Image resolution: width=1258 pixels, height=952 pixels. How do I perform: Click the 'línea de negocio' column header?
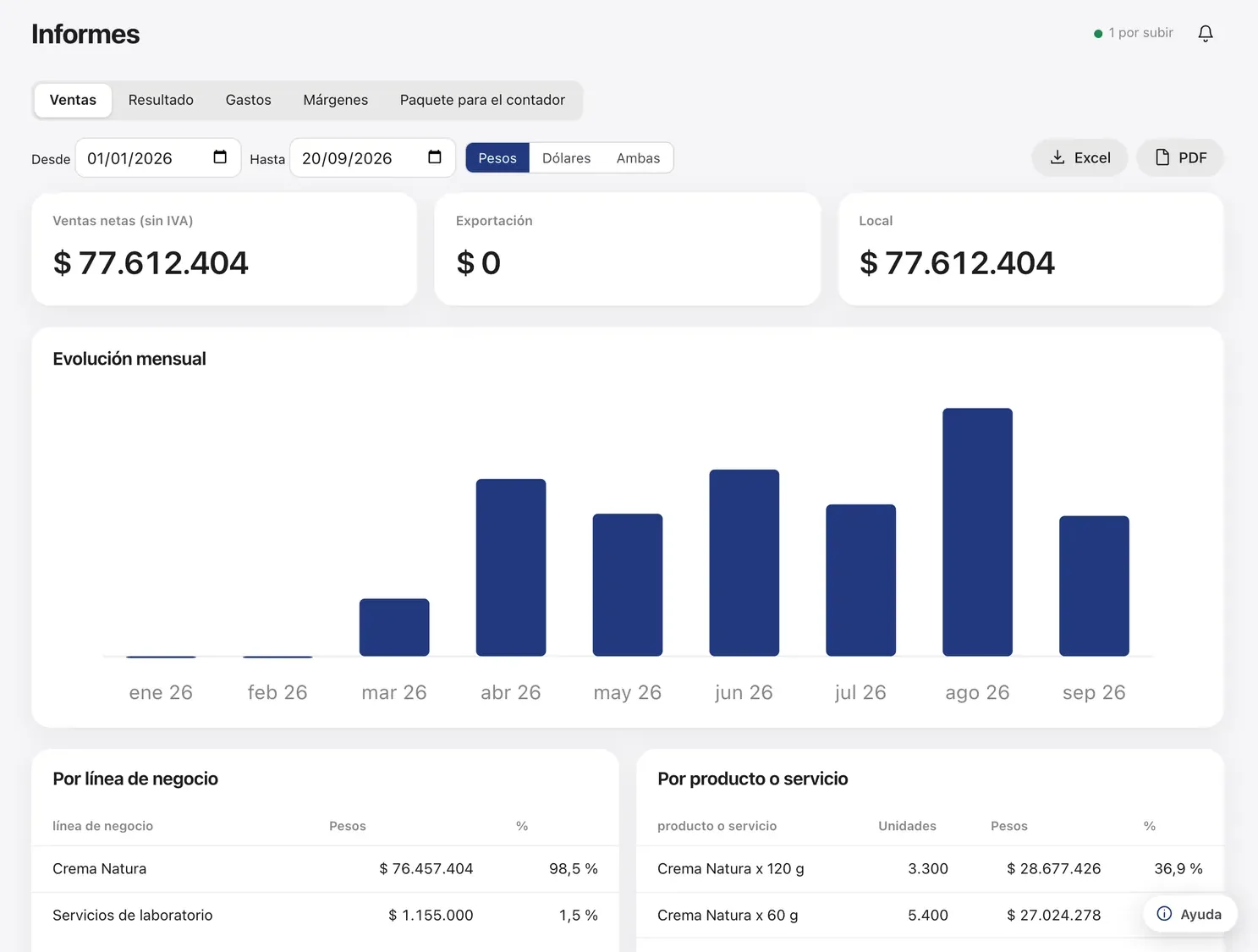coord(102,826)
